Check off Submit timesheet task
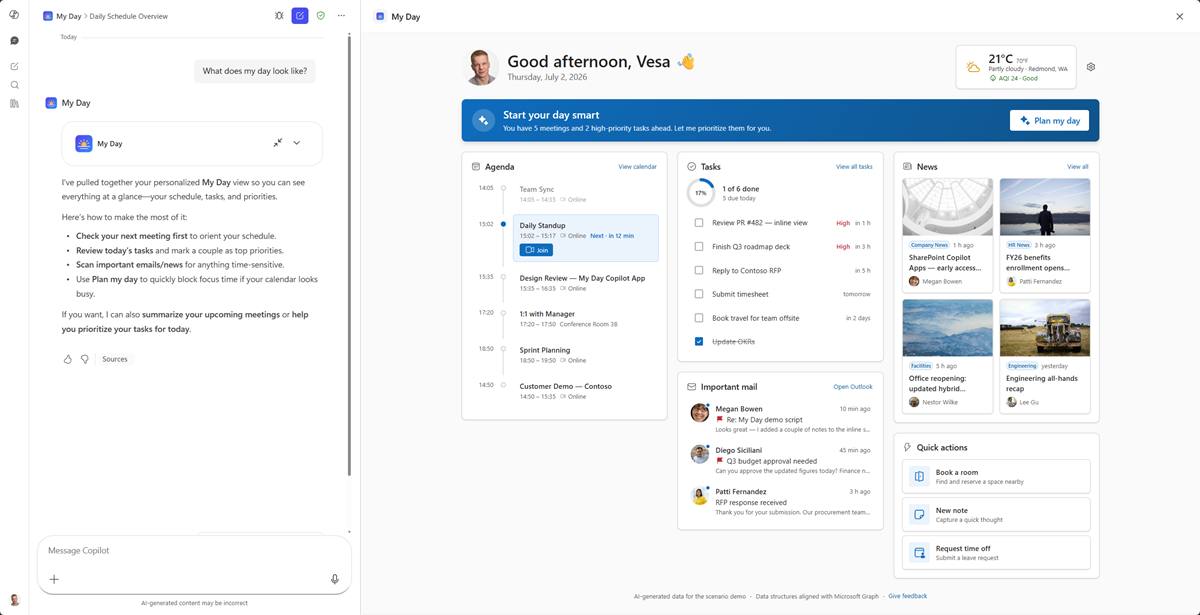Viewport: 1200px width, 615px height. coord(699,294)
